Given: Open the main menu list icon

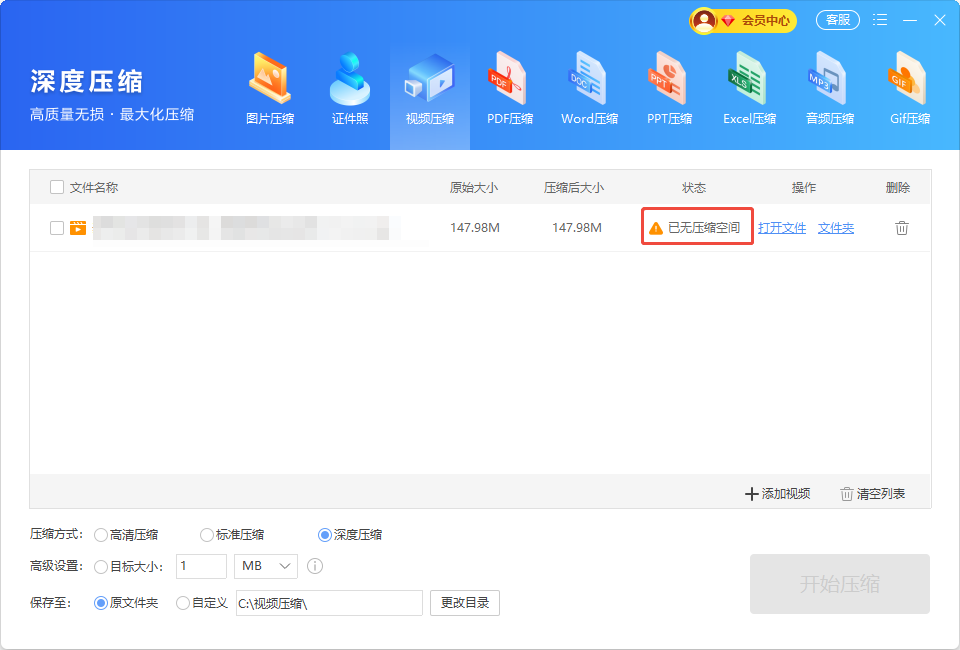Looking at the screenshot, I should [x=880, y=20].
